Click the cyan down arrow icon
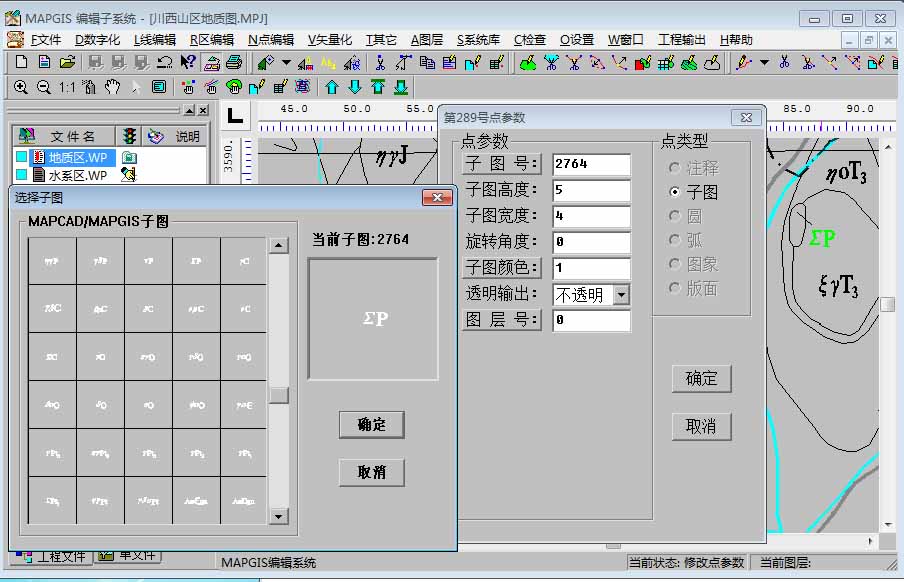This screenshot has width=904, height=582. [x=355, y=87]
